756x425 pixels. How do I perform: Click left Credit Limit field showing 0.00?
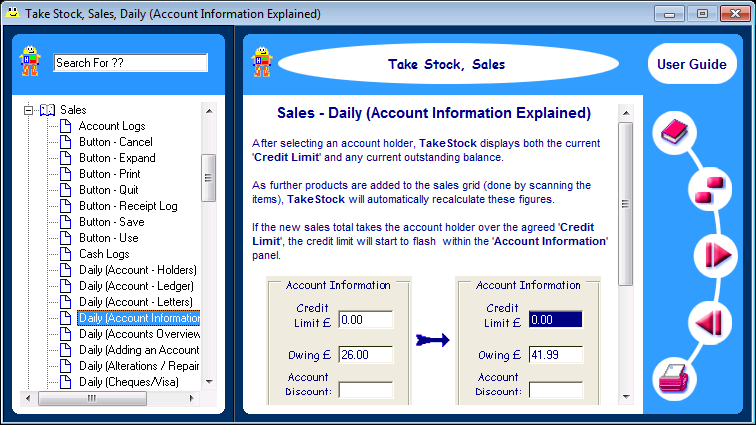365,319
